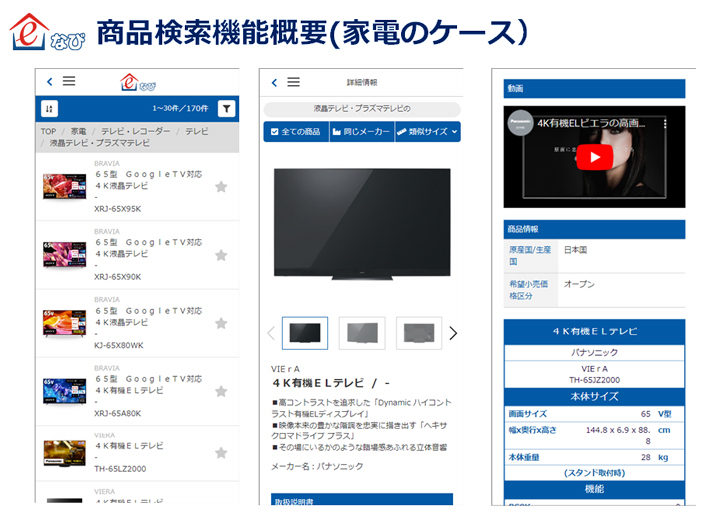The image size is (710, 528).
Task: Toggle favorite star for XRJ-65X90K
Action: pyautogui.click(x=221, y=255)
